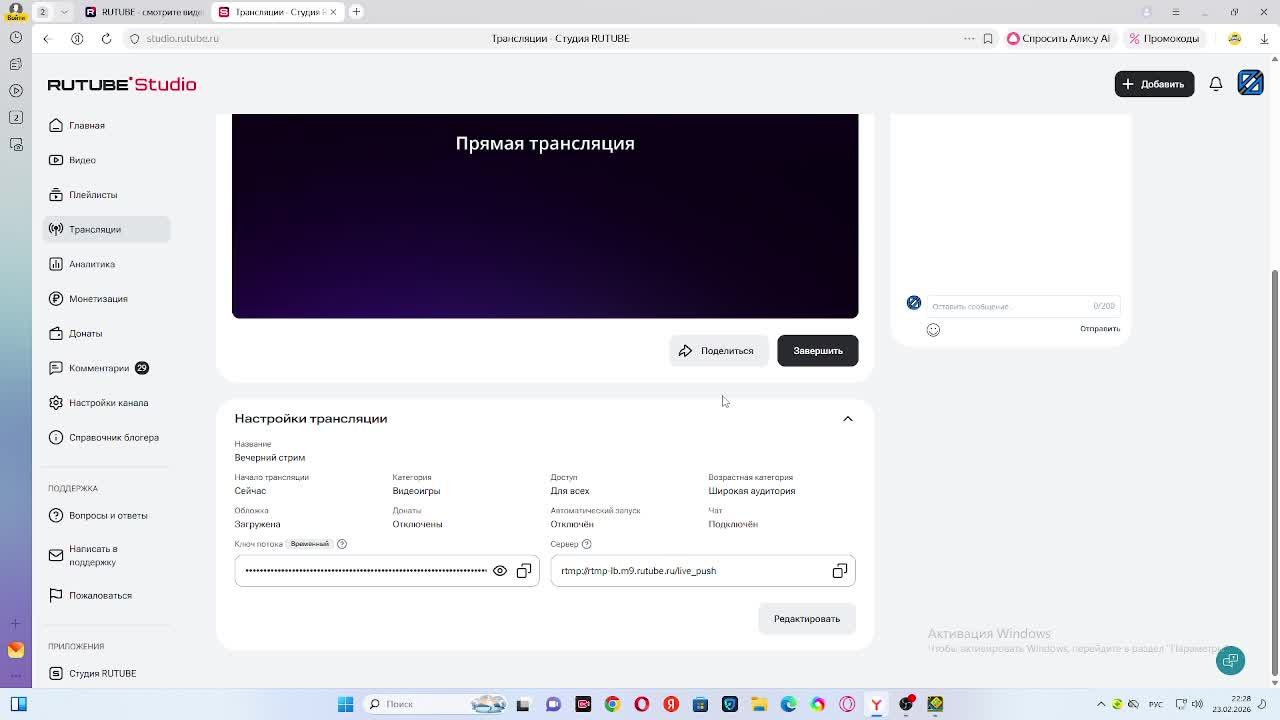Go back in the browser
Image resolution: width=1280 pixels, height=720 pixels.
click(46, 39)
